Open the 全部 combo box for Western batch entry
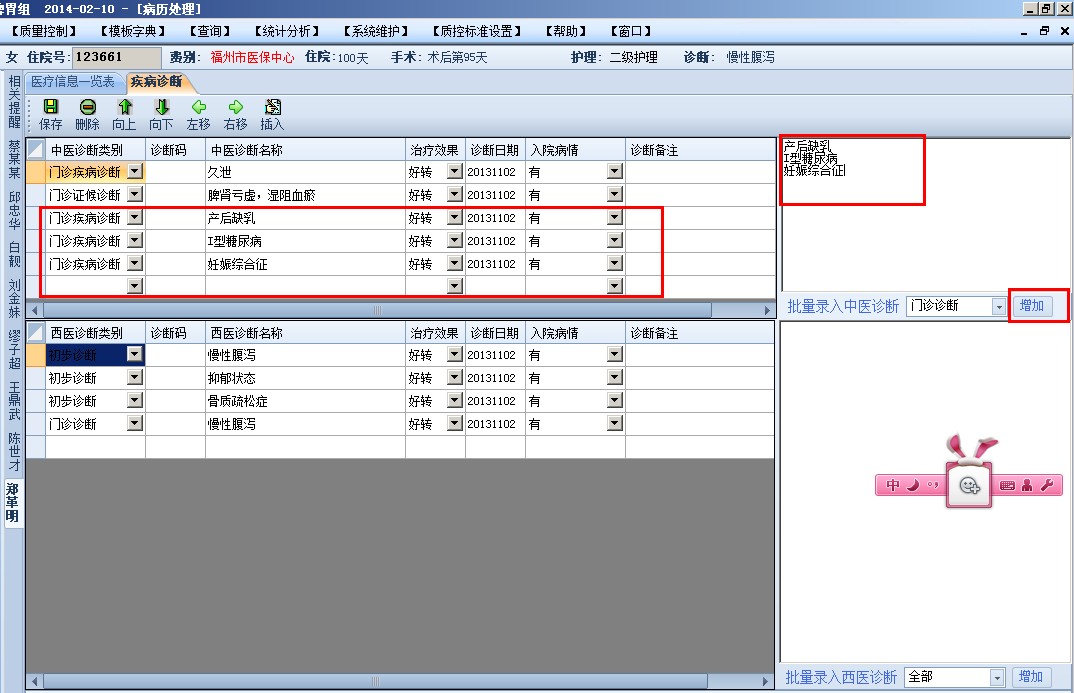 [x=955, y=677]
